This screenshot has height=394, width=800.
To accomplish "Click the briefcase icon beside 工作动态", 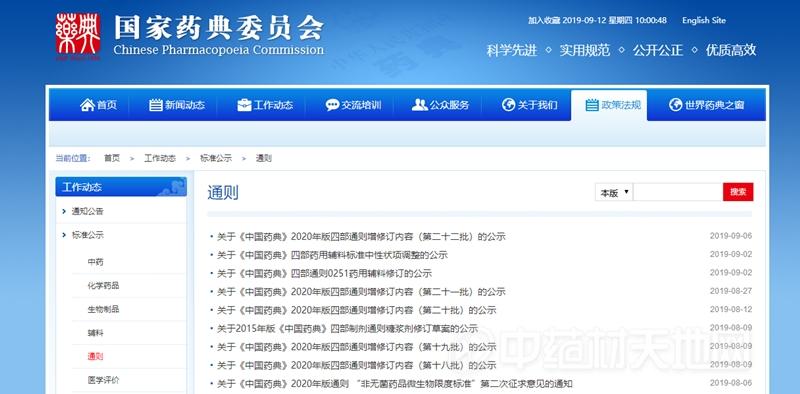I will (x=244, y=105).
